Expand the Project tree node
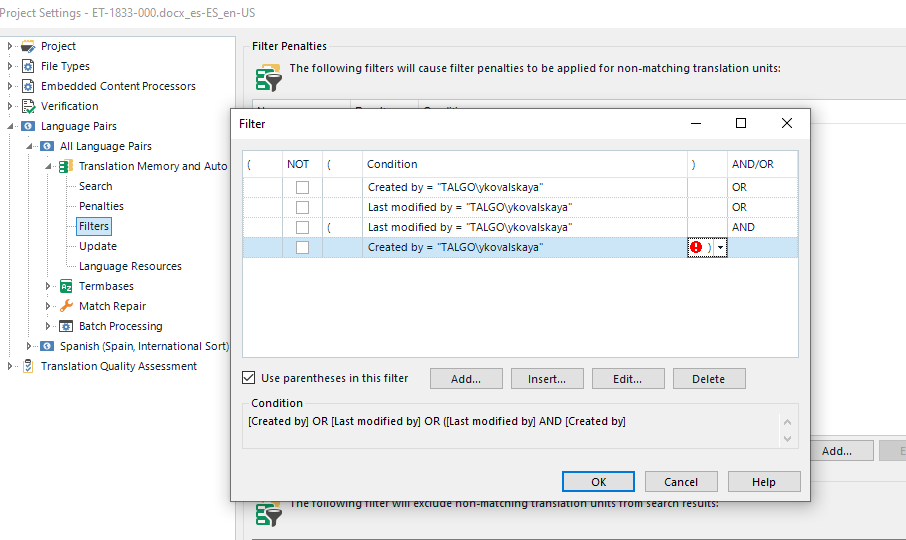 pos(9,46)
